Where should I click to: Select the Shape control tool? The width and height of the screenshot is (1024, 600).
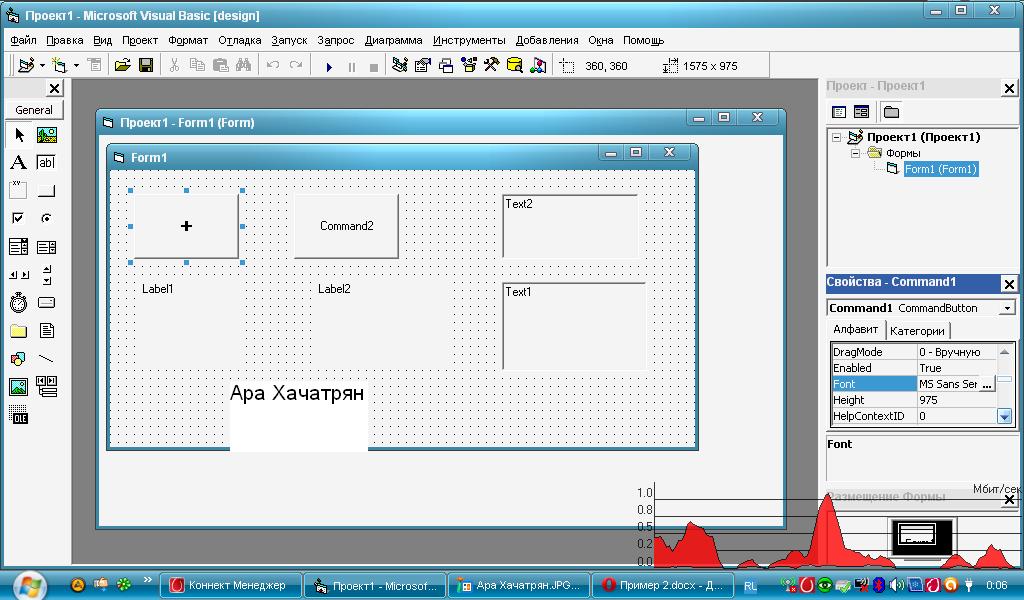[19, 359]
